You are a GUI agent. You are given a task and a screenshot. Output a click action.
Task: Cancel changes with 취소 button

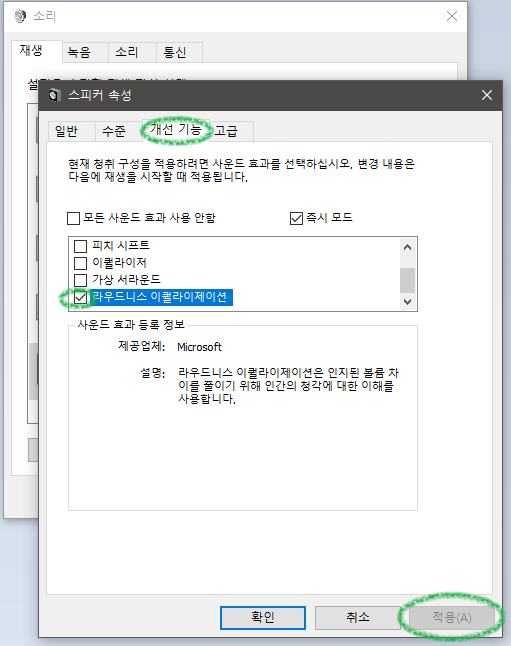click(358, 618)
